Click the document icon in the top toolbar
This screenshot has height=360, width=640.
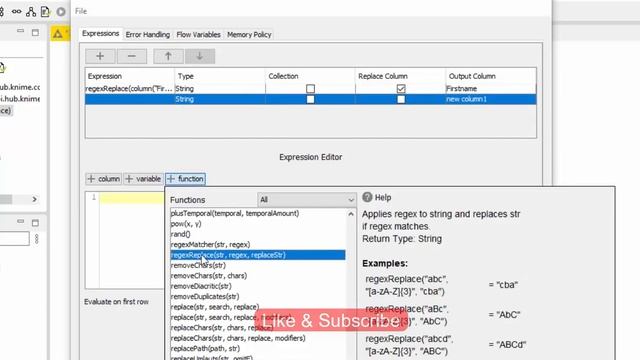(45, 11)
